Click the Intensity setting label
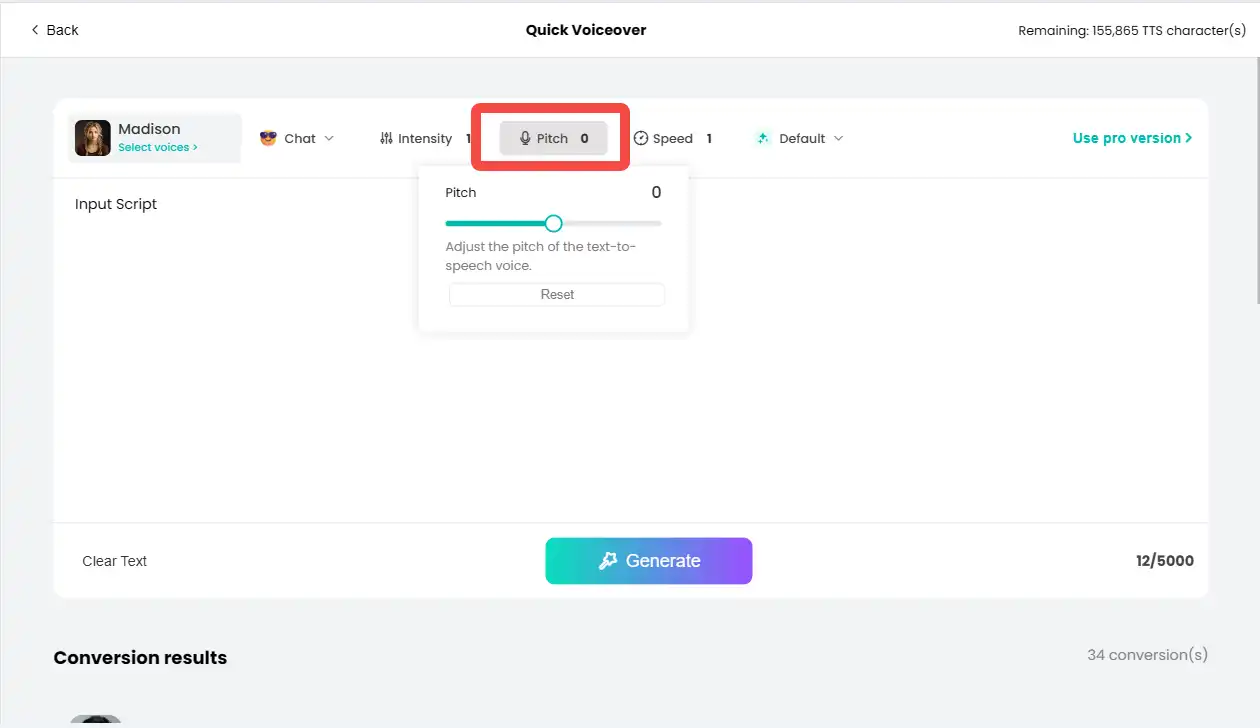The width and height of the screenshot is (1260, 728). pos(425,139)
